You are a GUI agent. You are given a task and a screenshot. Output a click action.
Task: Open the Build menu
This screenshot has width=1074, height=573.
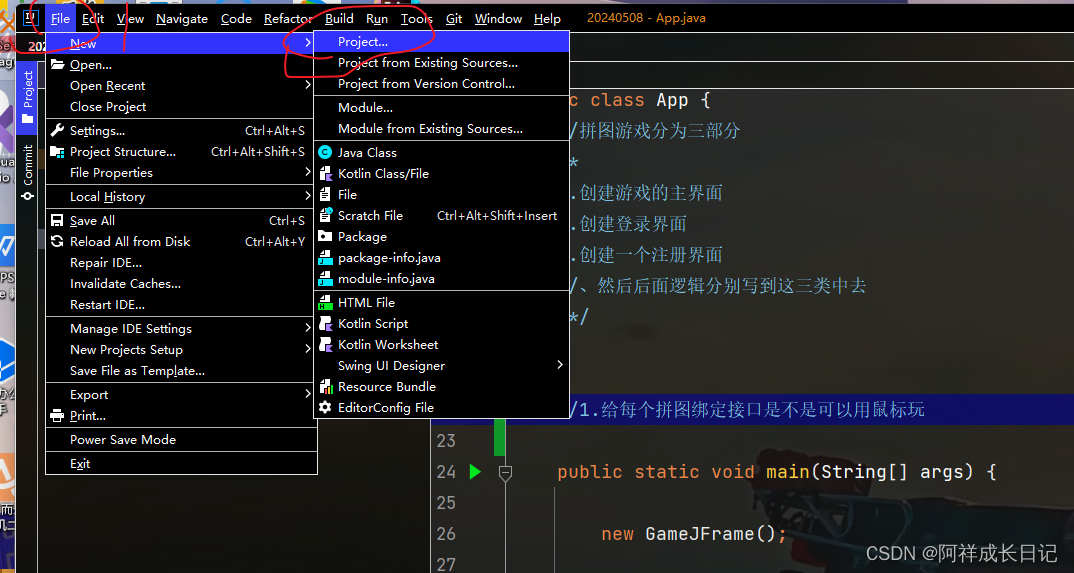click(339, 18)
